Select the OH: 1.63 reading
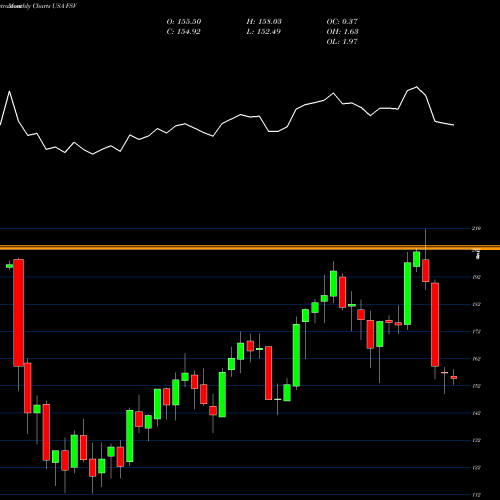 click(343, 32)
